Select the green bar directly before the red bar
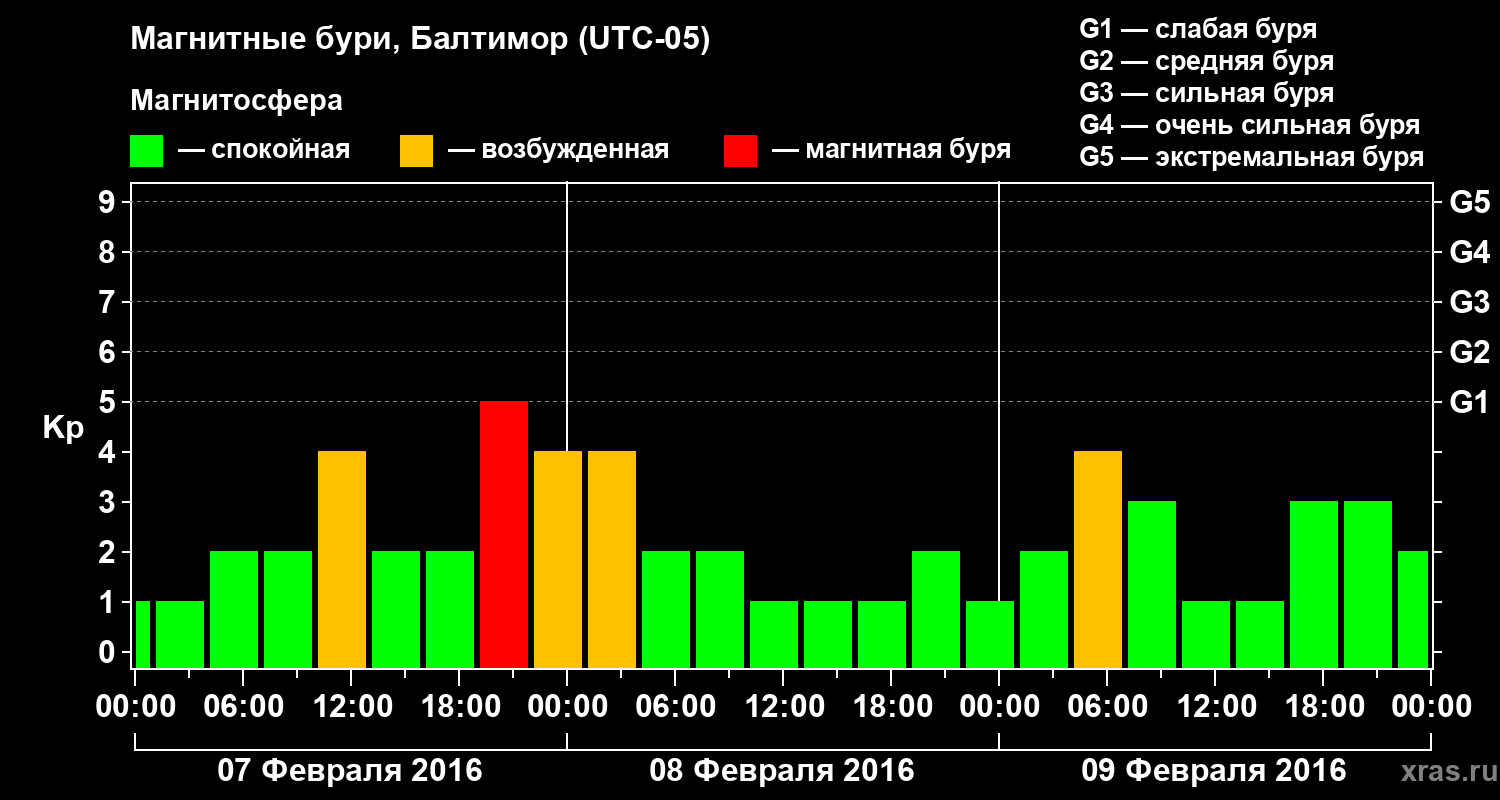This screenshot has width=1500, height=800. pyautogui.click(x=450, y=609)
